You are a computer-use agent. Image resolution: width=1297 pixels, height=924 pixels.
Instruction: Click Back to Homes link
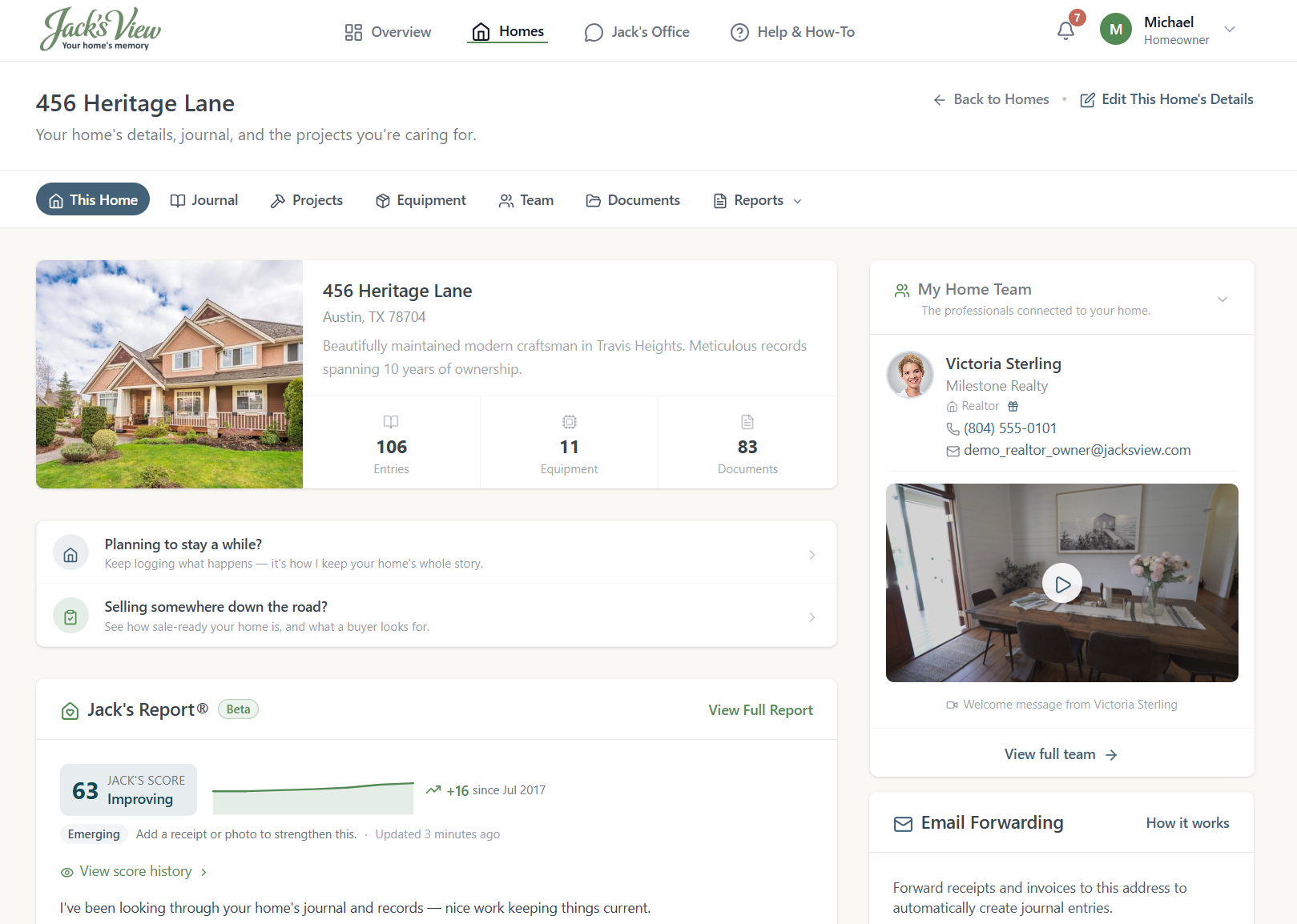(991, 99)
